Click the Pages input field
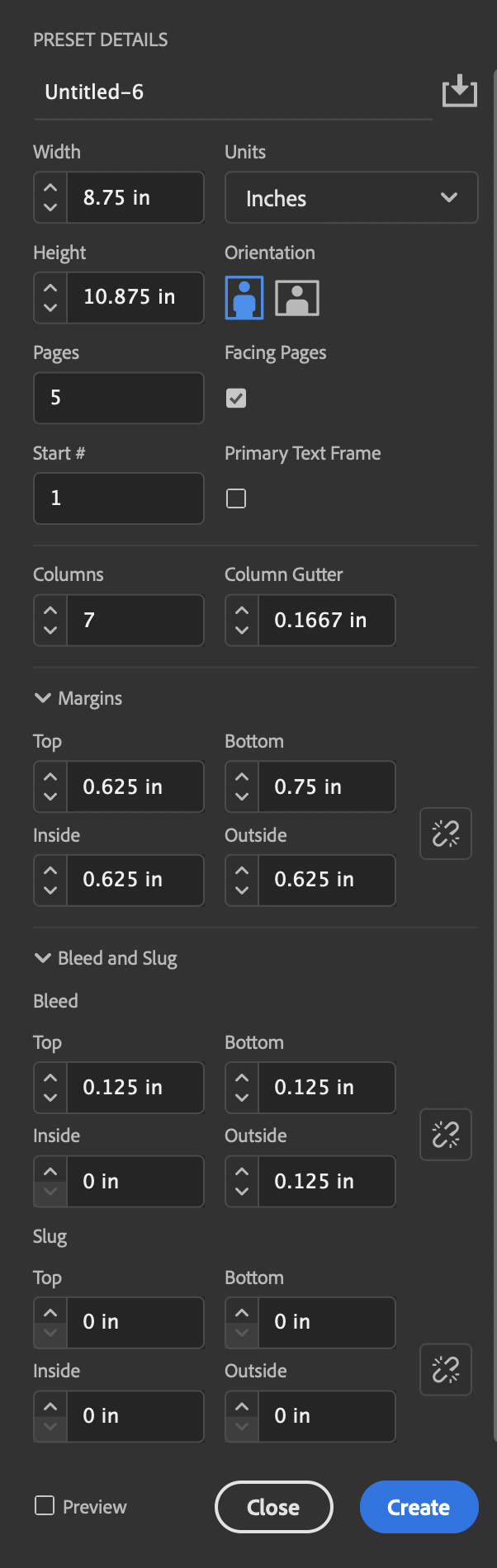The width and height of the screenshot is (497, 1568). (119, 398)
